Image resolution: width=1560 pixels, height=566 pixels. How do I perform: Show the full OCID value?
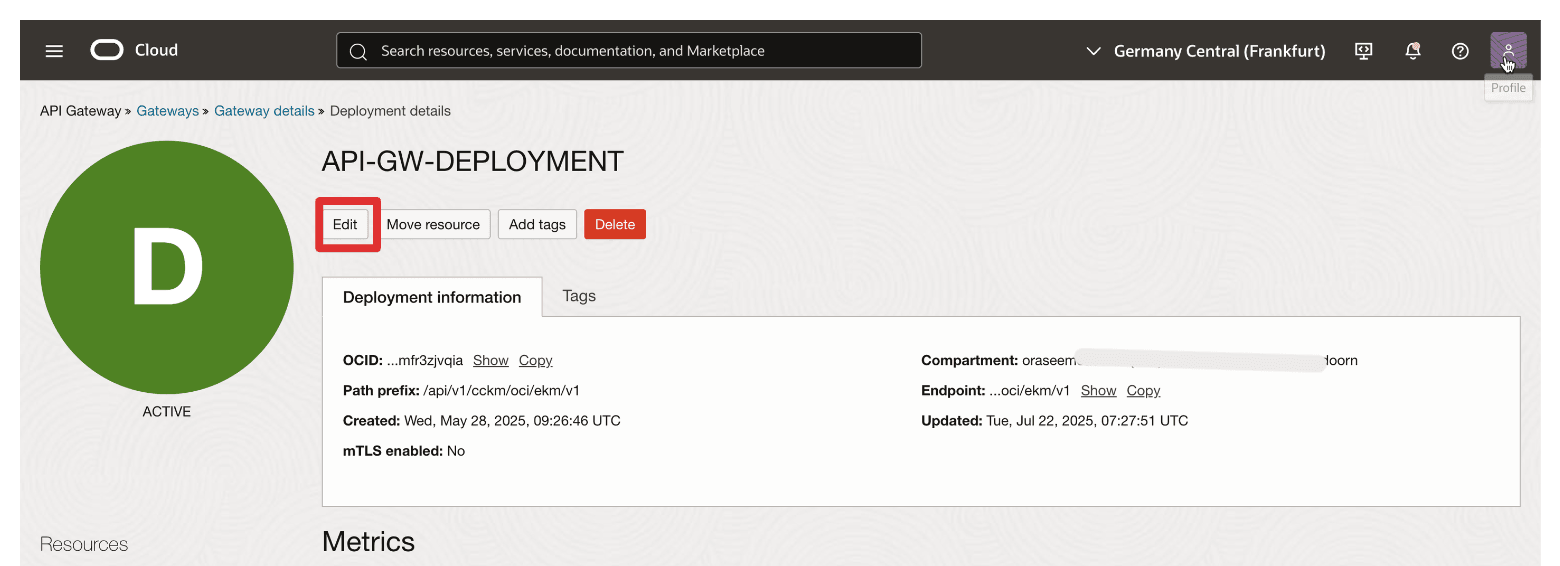pyautogui.click(x=491, y=360)
